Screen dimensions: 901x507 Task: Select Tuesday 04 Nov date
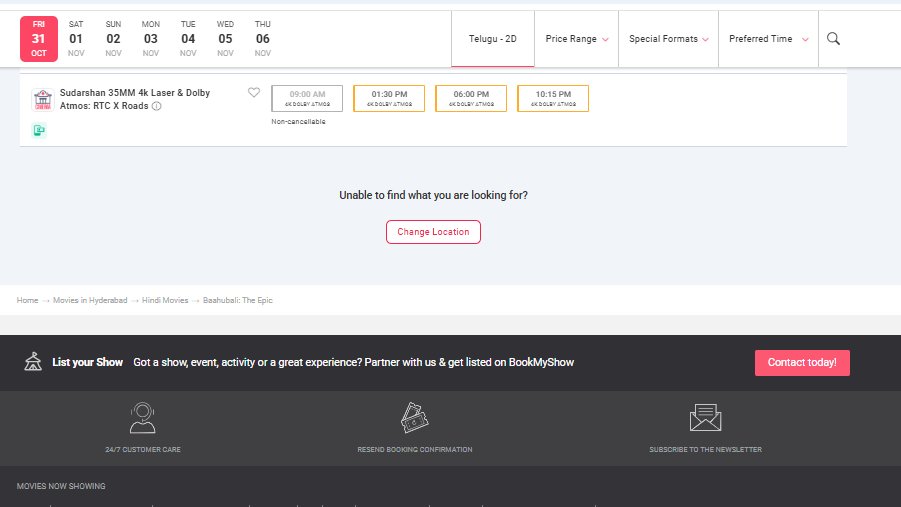[x=188, y=39]
